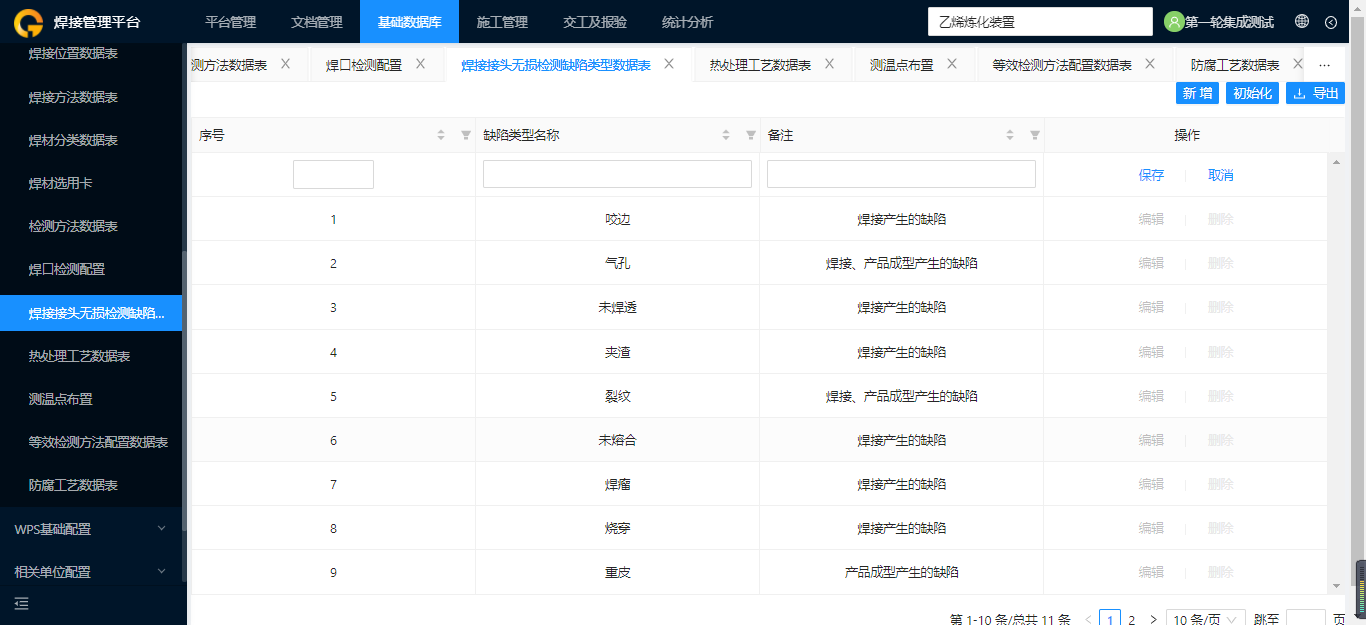Click the 新增 button

click(1198, 93)
